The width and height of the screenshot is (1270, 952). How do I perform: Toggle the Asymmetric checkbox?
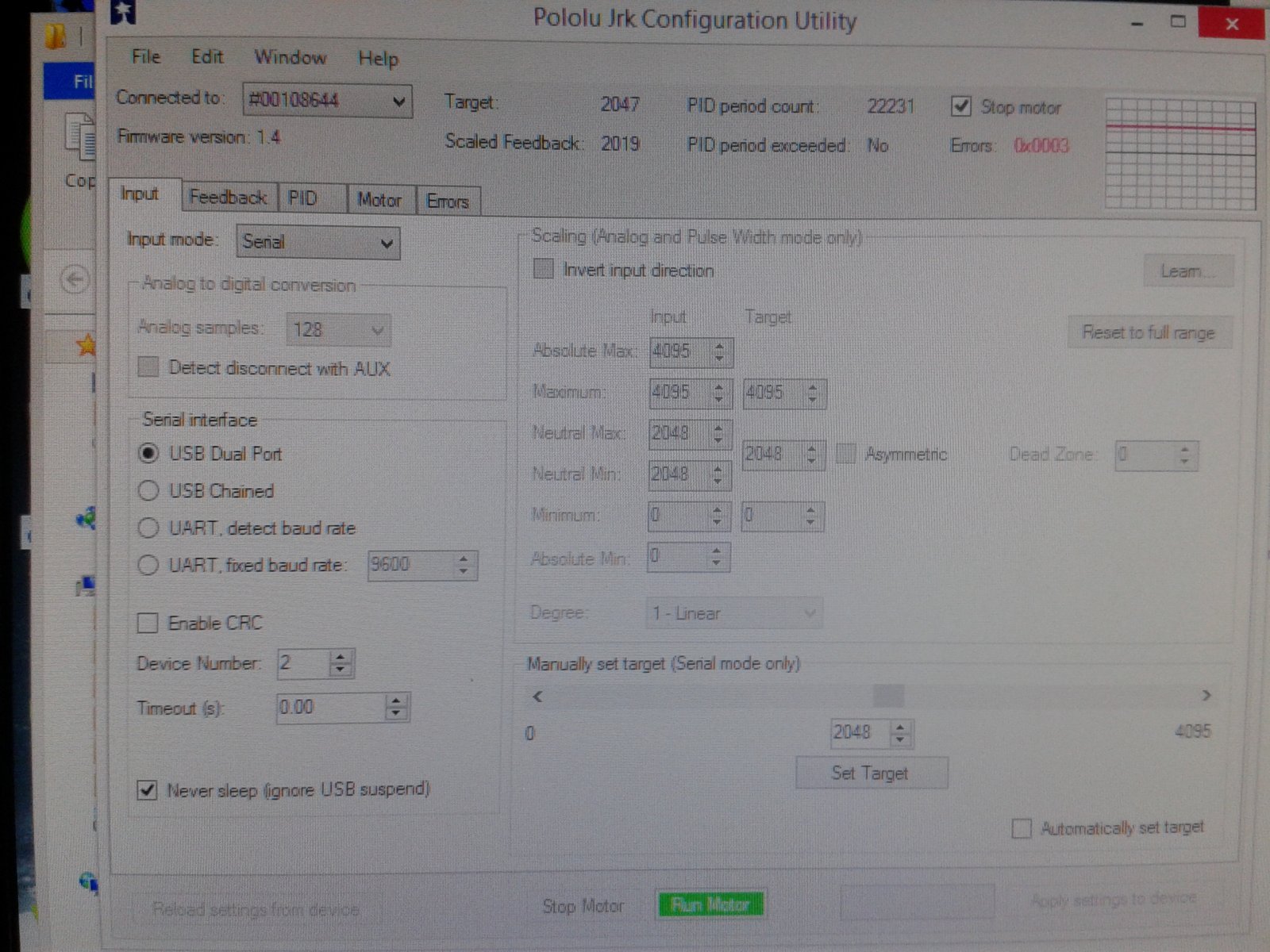click(x=846, y=454)
